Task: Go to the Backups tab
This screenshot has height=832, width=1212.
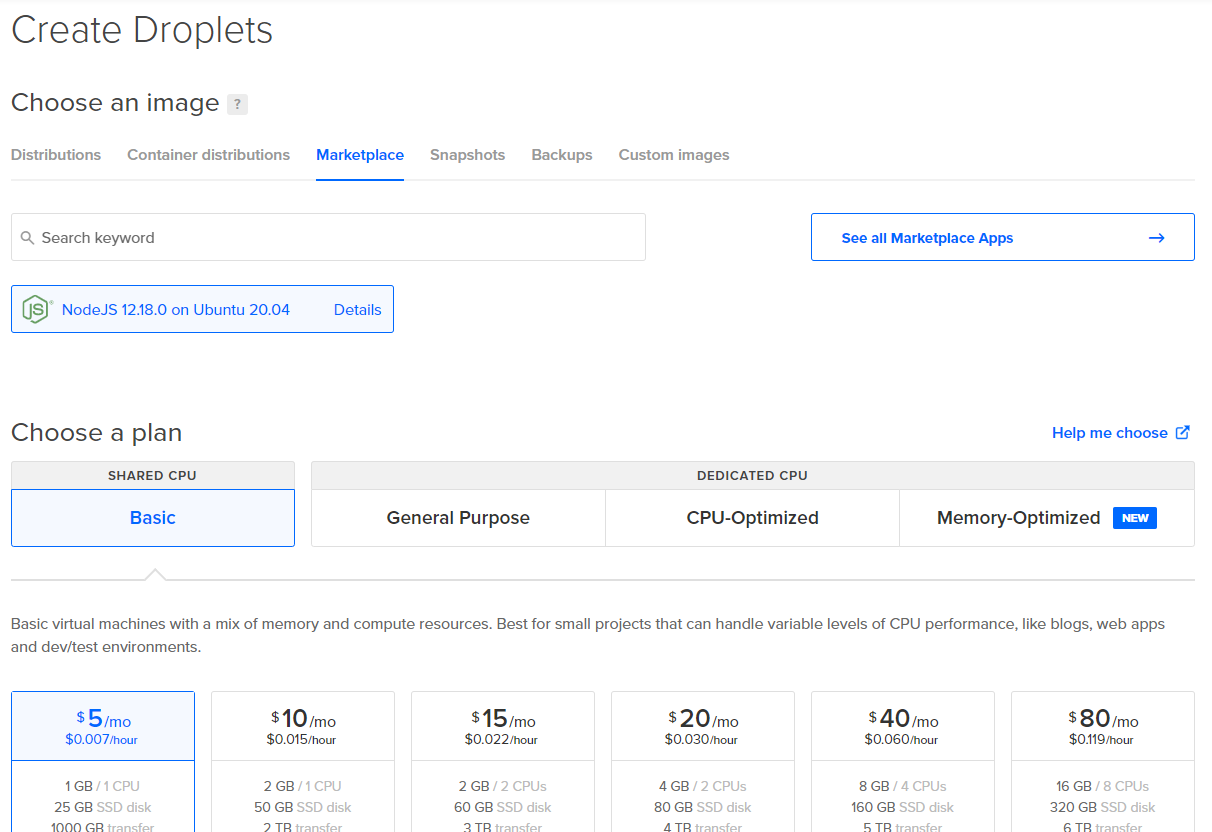Action: pos(562,155)
